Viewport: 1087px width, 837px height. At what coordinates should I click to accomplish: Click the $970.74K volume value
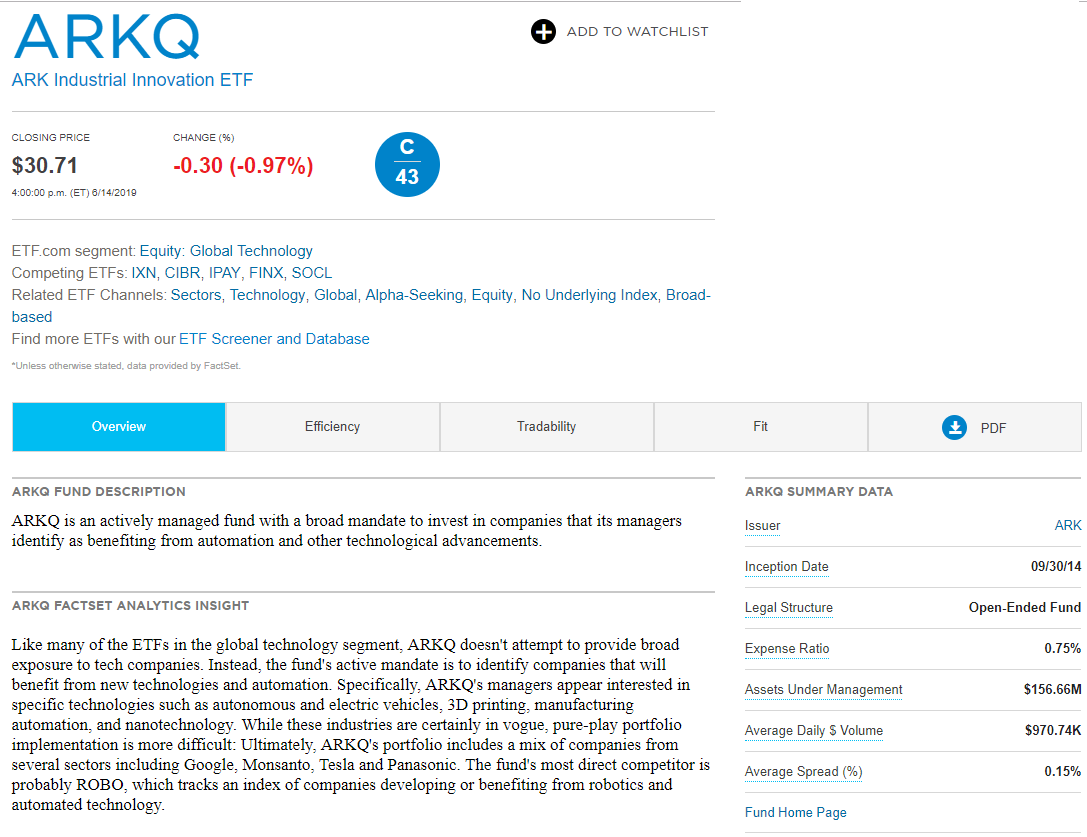click(x=1053, y=730)
